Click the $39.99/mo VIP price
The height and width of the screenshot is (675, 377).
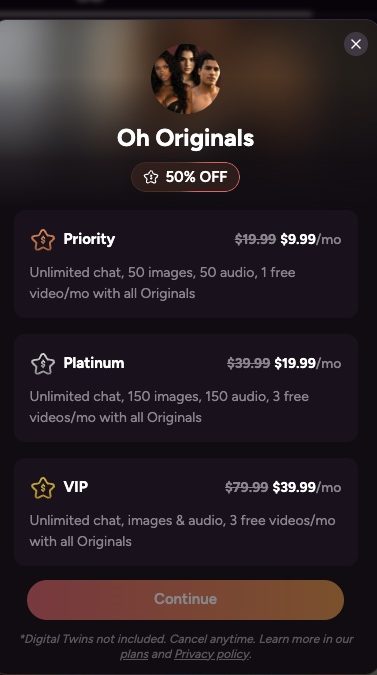(307, 487)
